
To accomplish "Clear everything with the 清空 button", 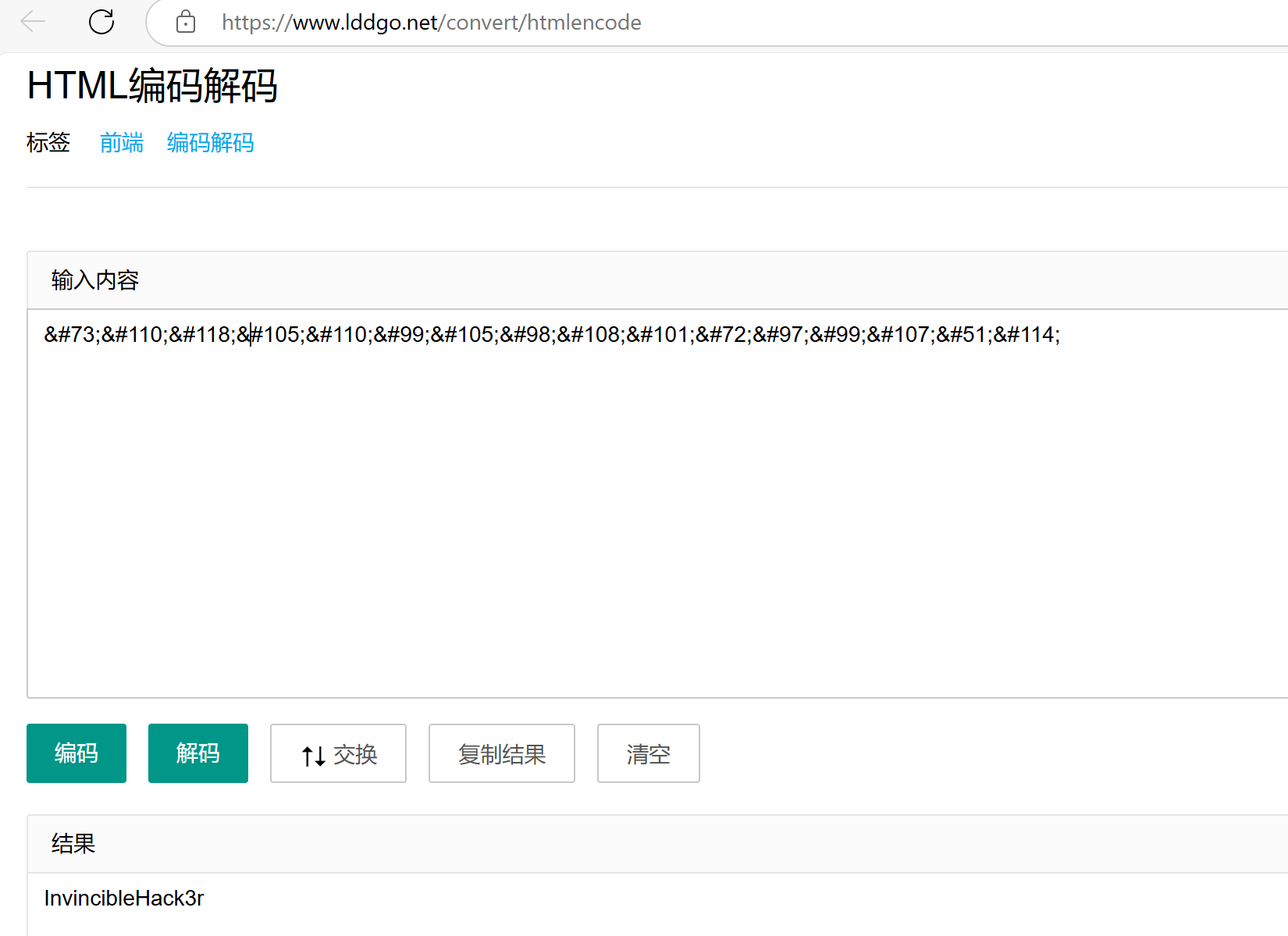I will coord(648,754).
